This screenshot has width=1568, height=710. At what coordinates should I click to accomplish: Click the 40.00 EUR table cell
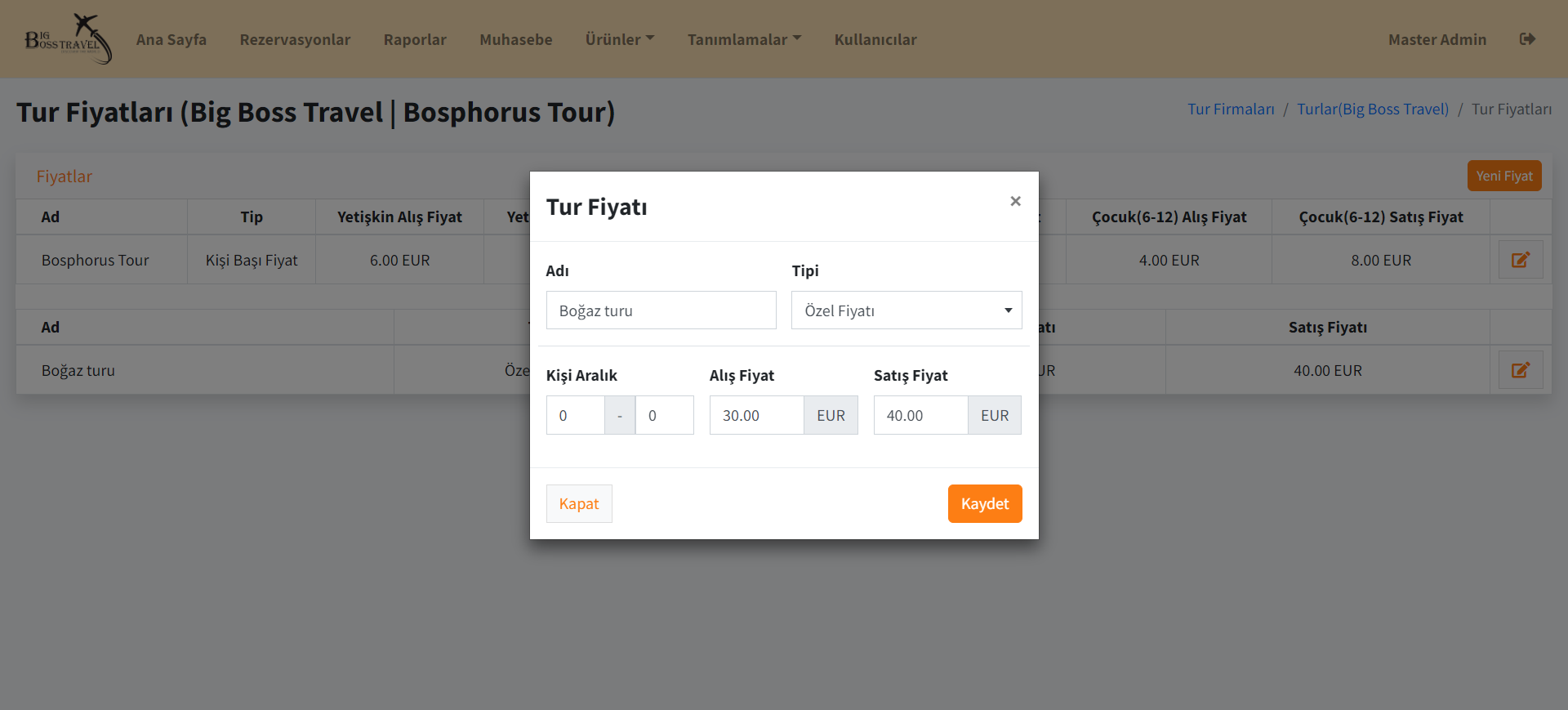pyautogui.click(x=1328, y=371)
